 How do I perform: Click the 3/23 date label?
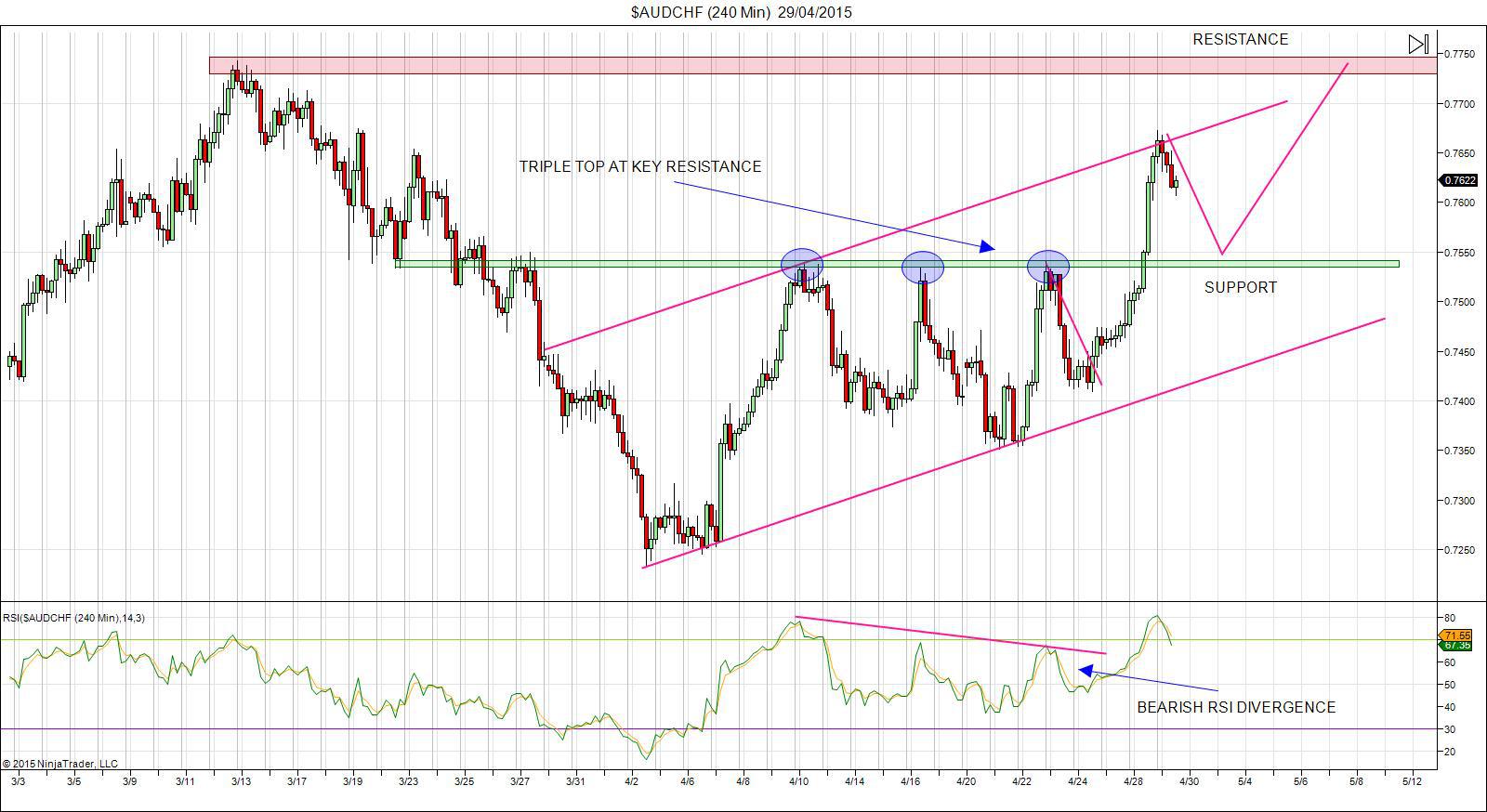coord(408,781)
